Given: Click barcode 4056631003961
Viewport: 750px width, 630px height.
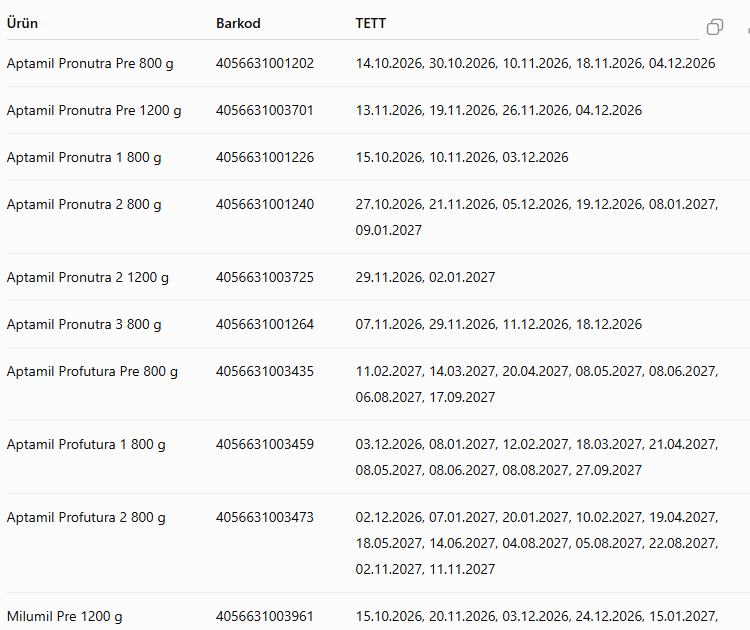Looking at the screenshot, I should (265, 616).
